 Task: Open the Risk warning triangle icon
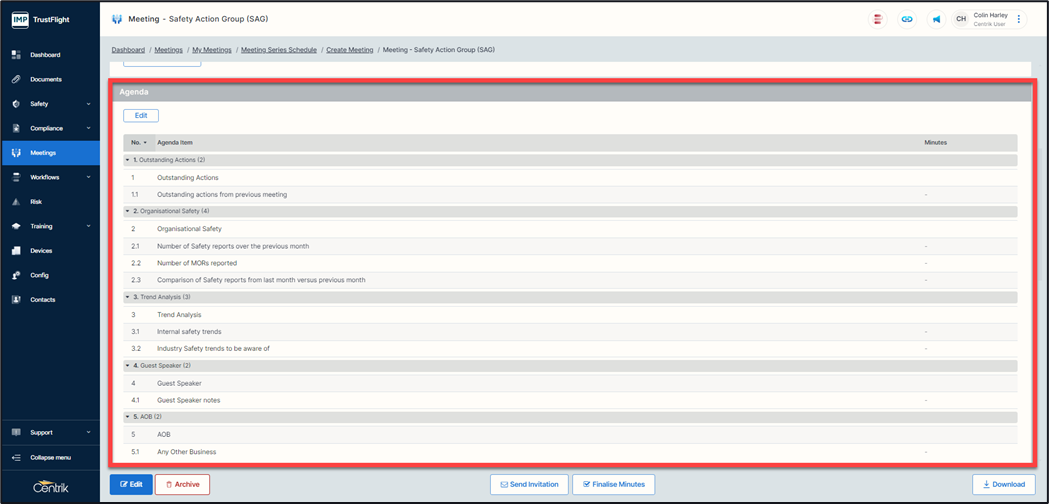click(16, 202)
